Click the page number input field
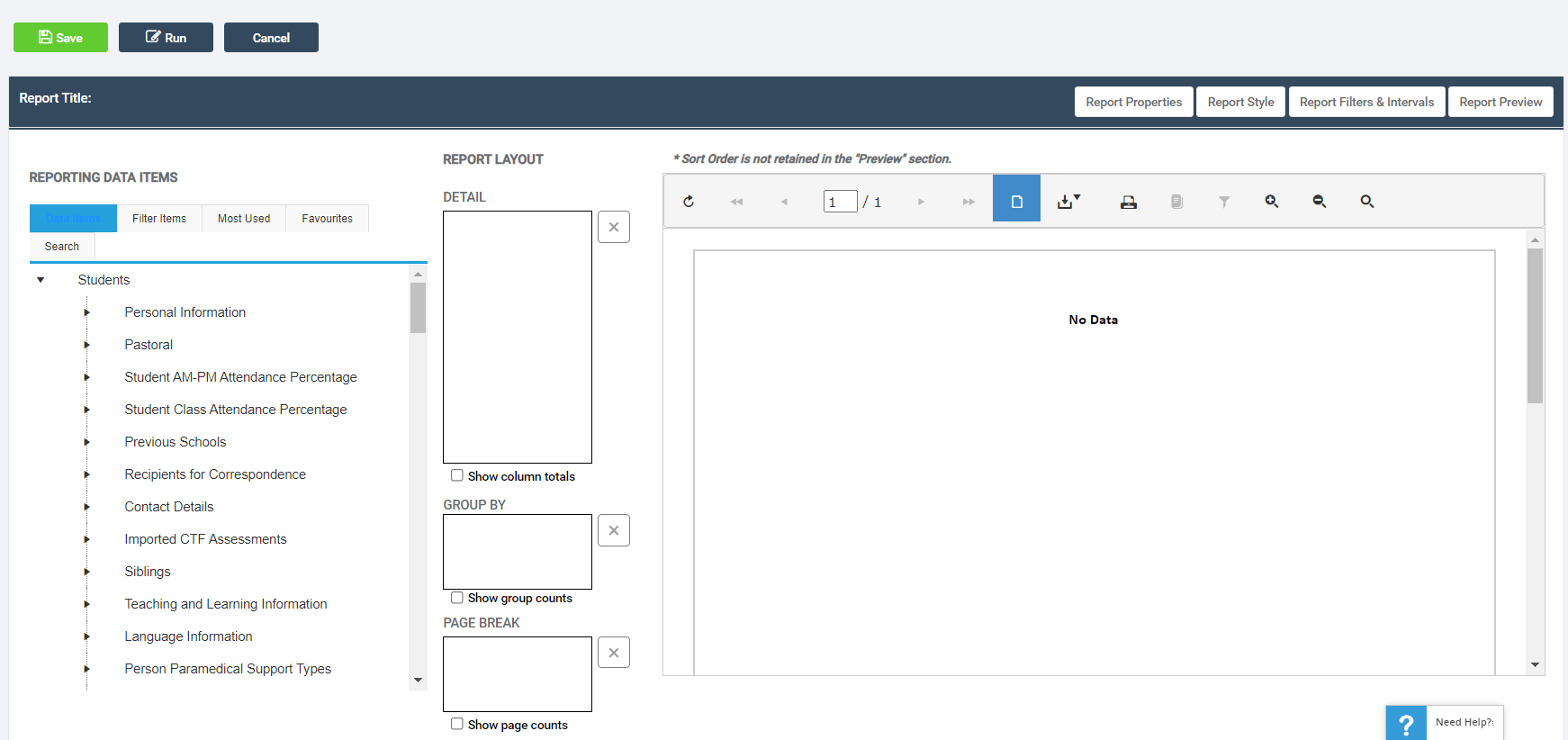The image size is (1568, 740). click(x=840, y=202)
